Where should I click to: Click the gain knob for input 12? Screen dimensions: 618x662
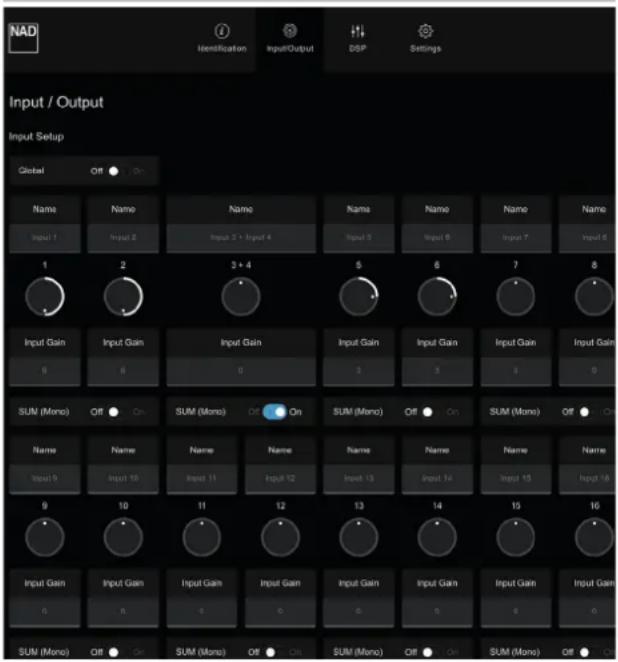pos(280,537)
